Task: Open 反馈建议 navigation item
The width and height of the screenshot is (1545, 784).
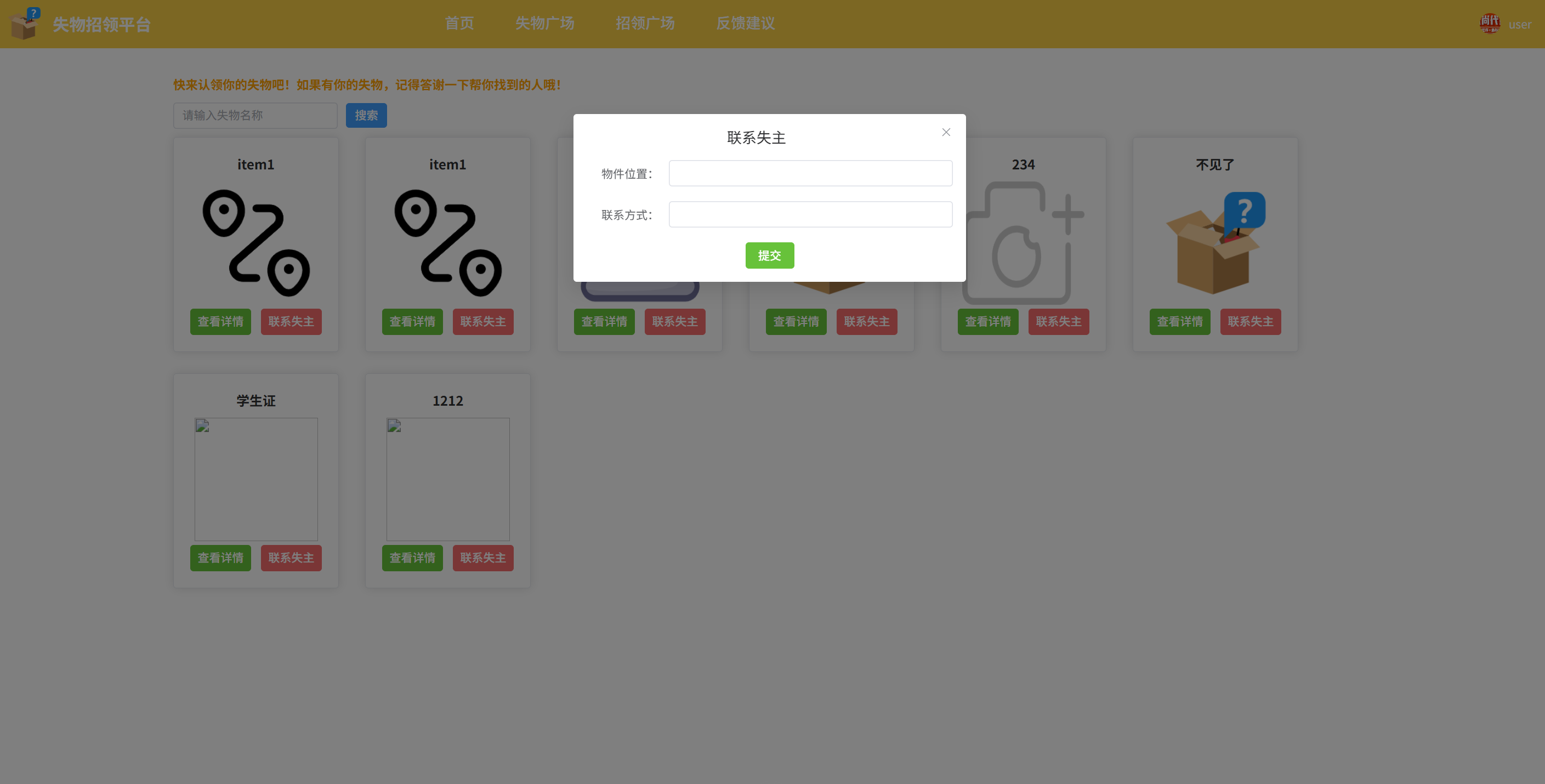Action: click(745, 24)
